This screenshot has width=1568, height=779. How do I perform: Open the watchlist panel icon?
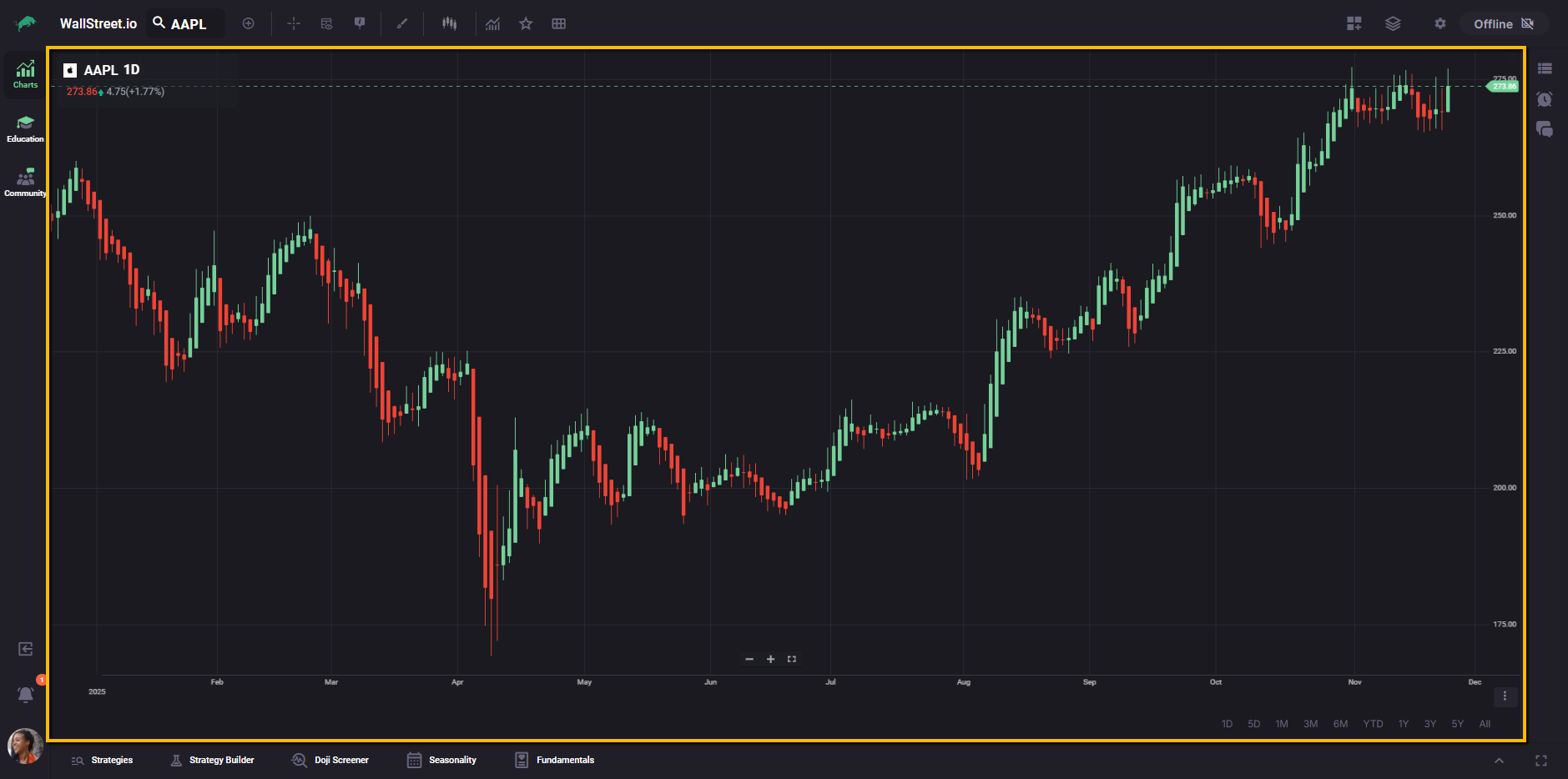[1545, 69]
